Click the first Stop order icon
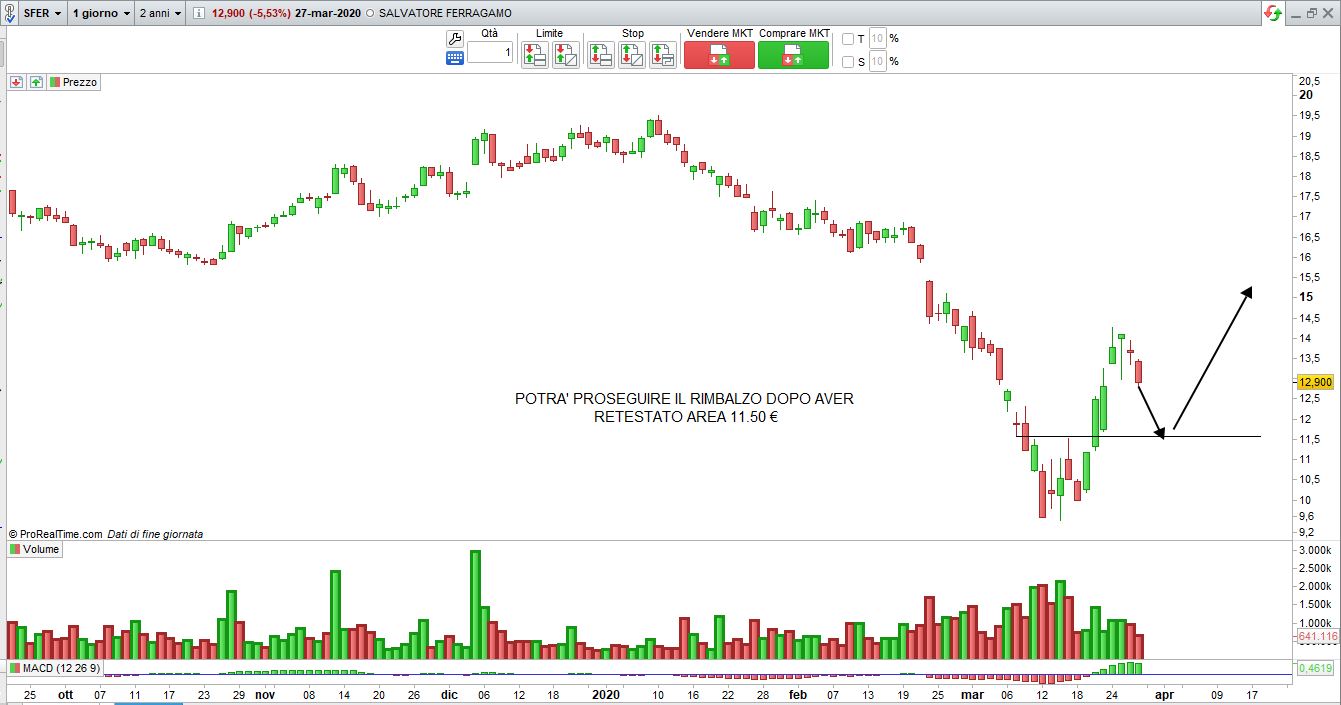This screenshot has width=1341, height=705. [601, 55]
